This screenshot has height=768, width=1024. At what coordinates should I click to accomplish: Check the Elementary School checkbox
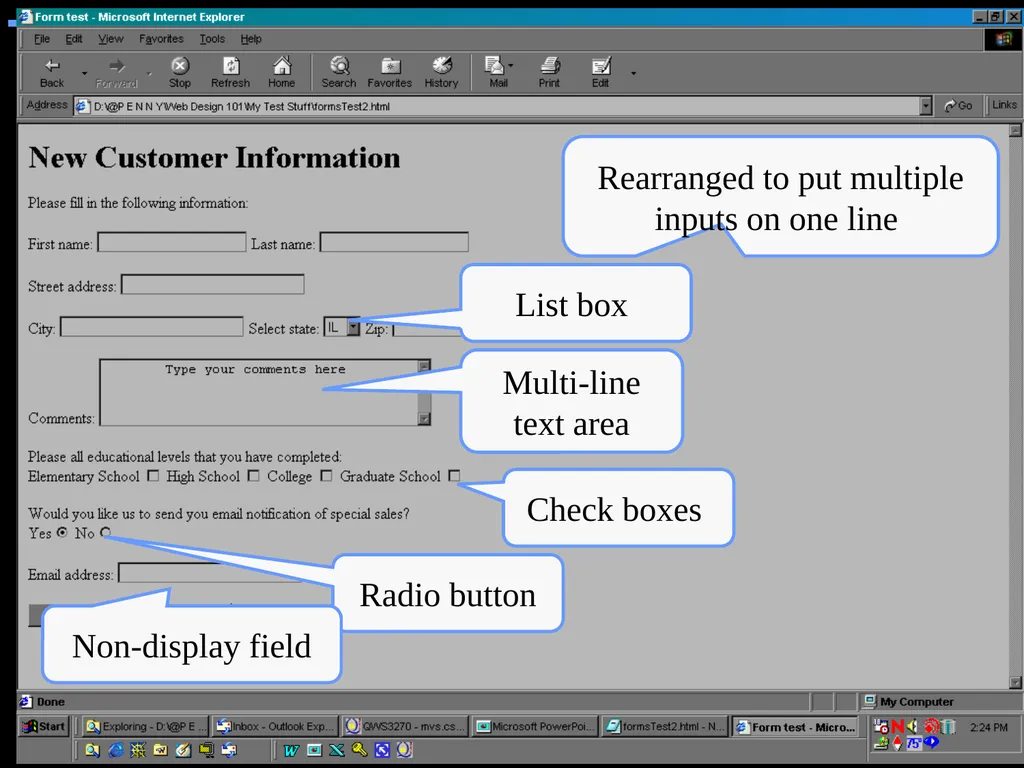[x=153, y=476]
